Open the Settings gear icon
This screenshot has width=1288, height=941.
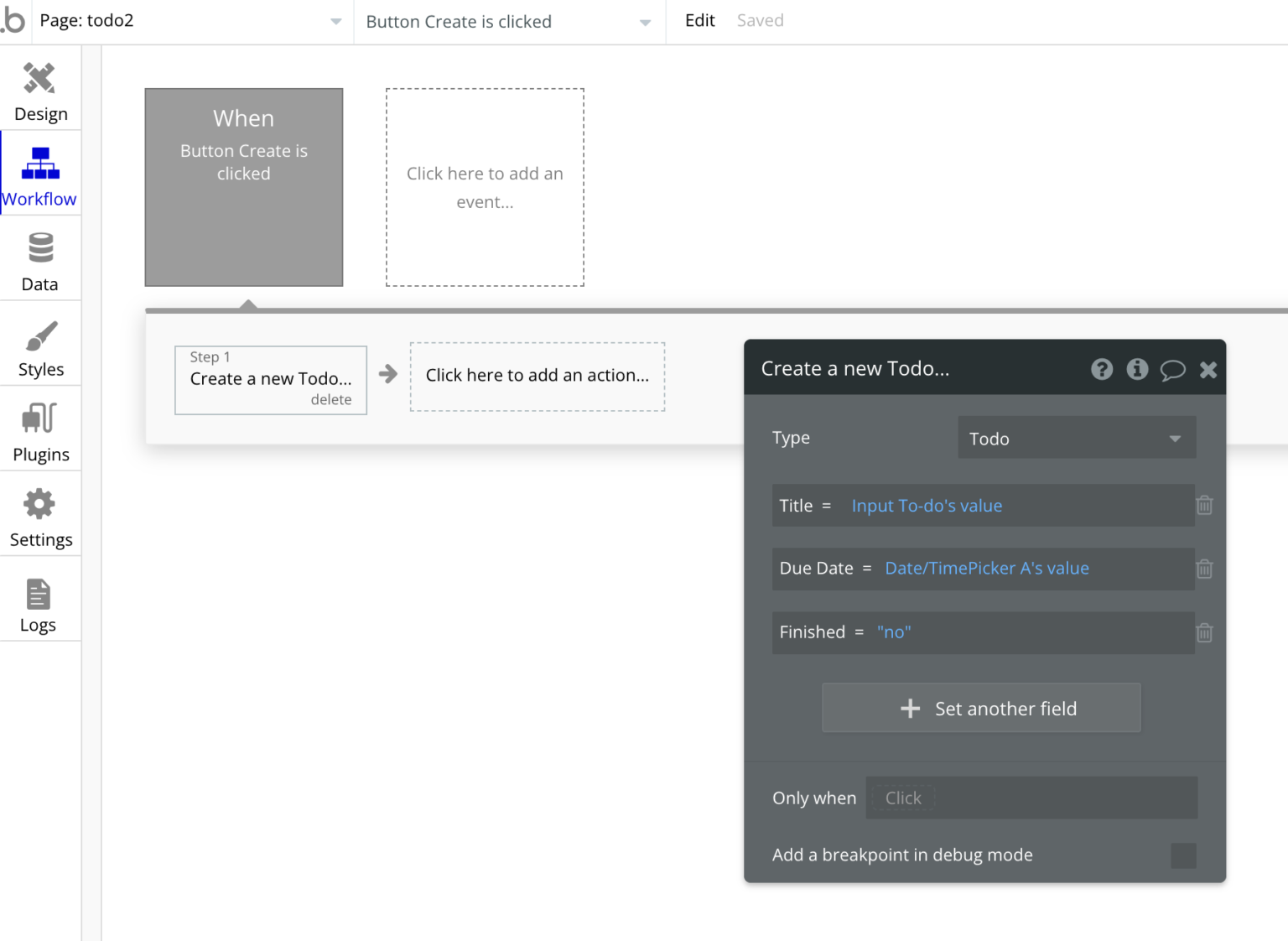39,504
